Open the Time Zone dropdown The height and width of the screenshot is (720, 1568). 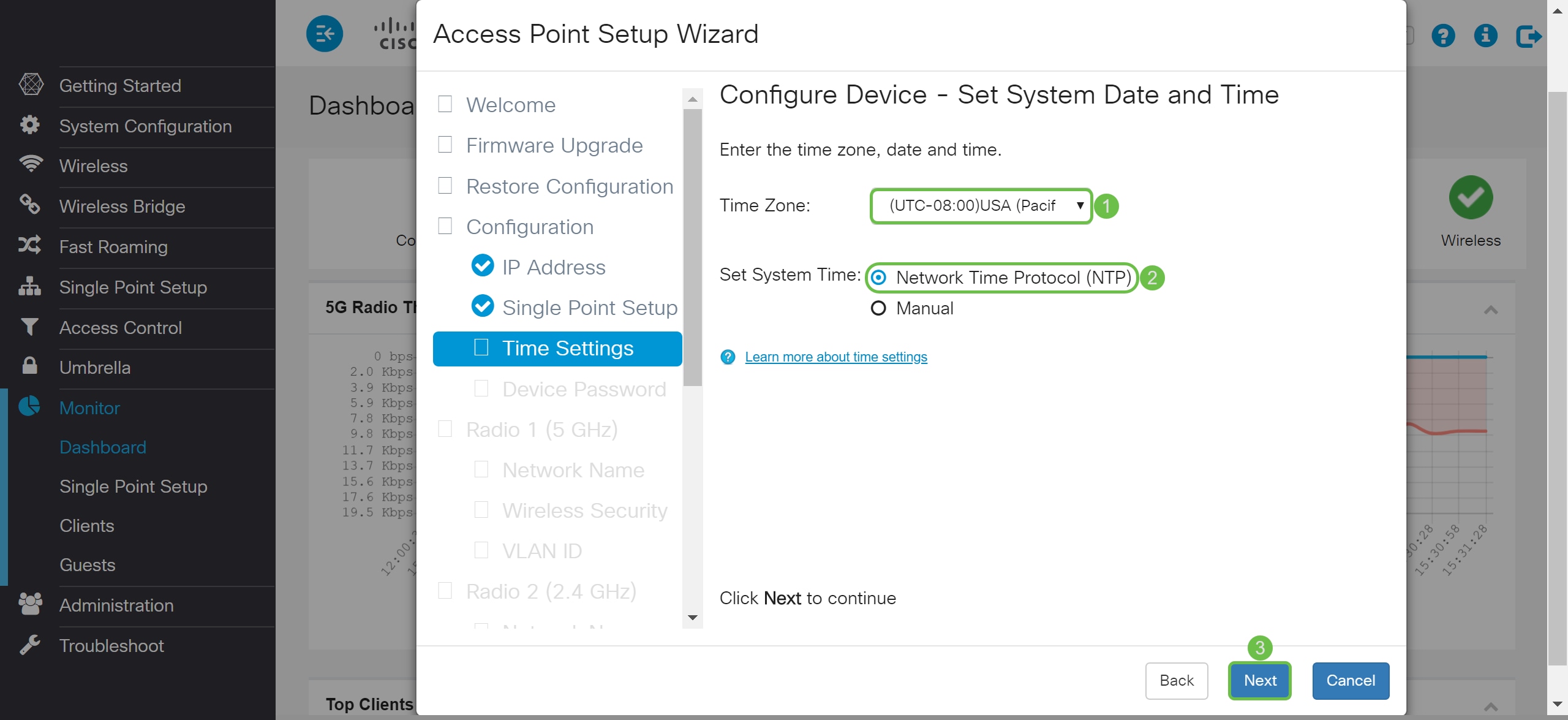click(x=981, y=206)
